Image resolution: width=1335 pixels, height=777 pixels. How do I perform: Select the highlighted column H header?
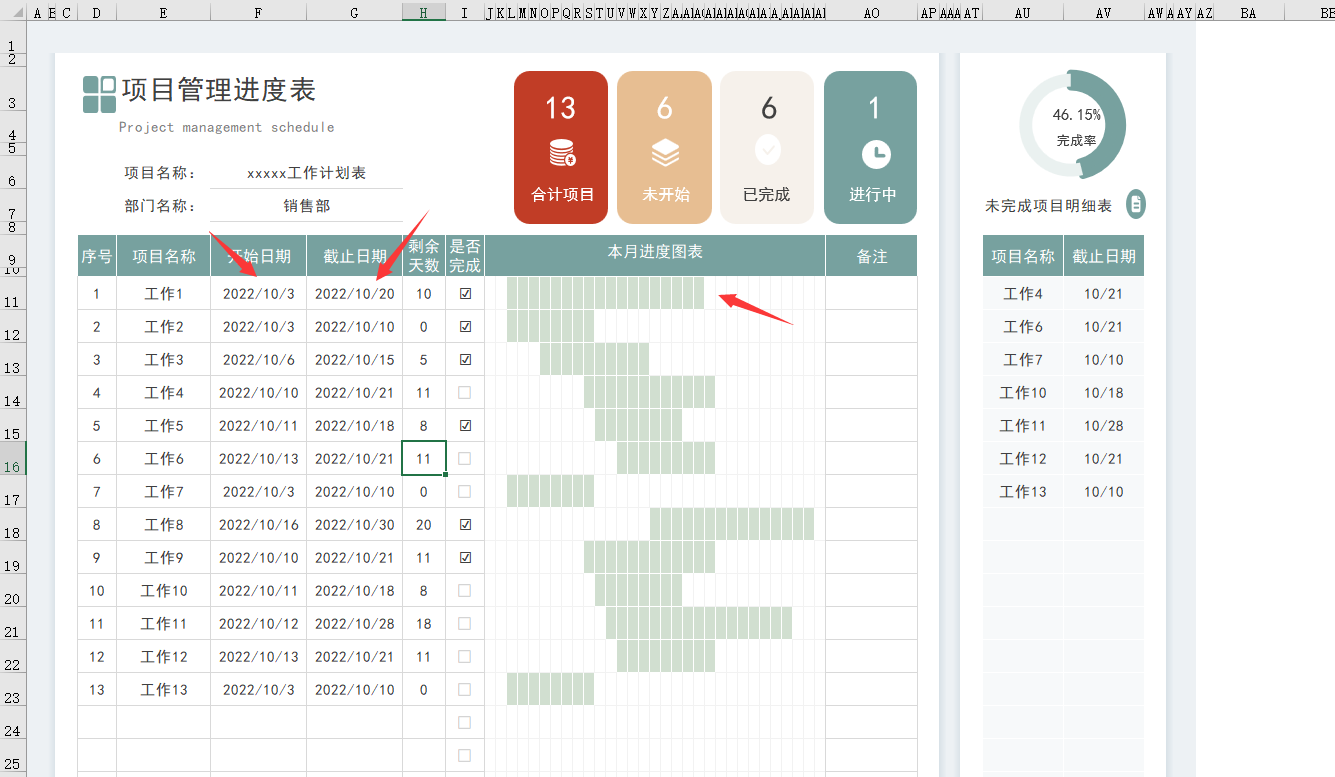[424, 12]
